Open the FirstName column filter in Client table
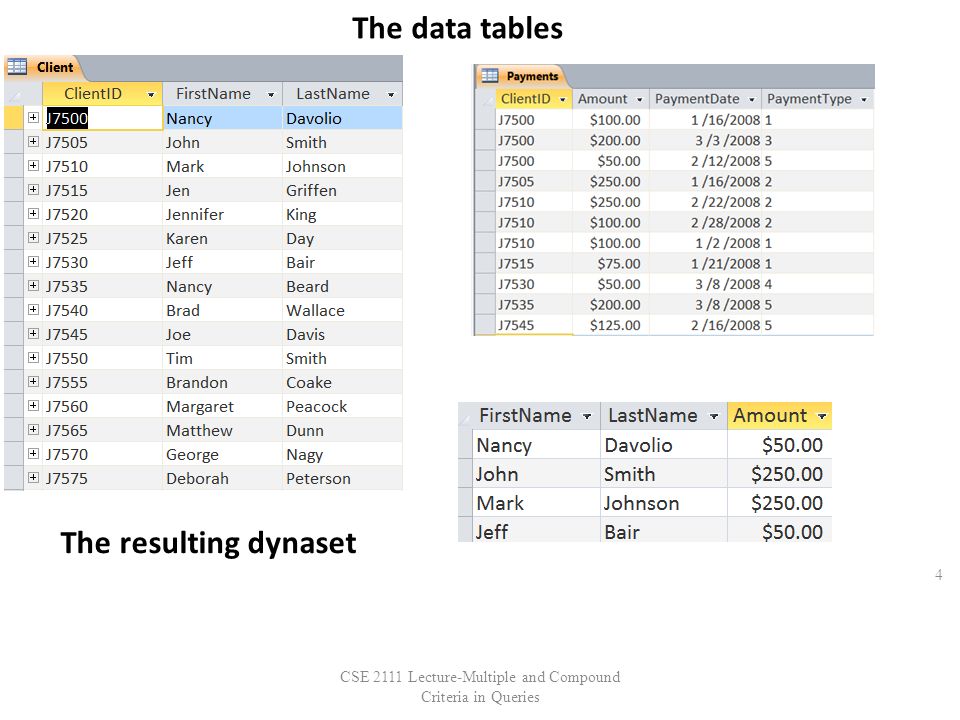The image size is (960, 720). [271, 94]
